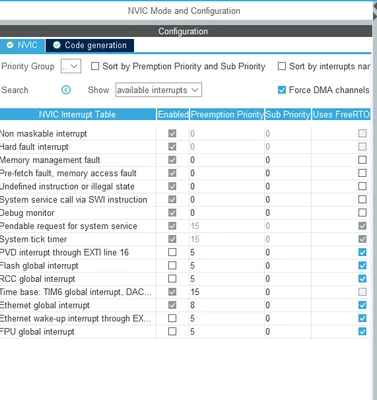Image resolution: width=377 pixels, height=400 pixels.
Task: Enable Flash global interrupt checkbox
Action: tap(172, 266)
